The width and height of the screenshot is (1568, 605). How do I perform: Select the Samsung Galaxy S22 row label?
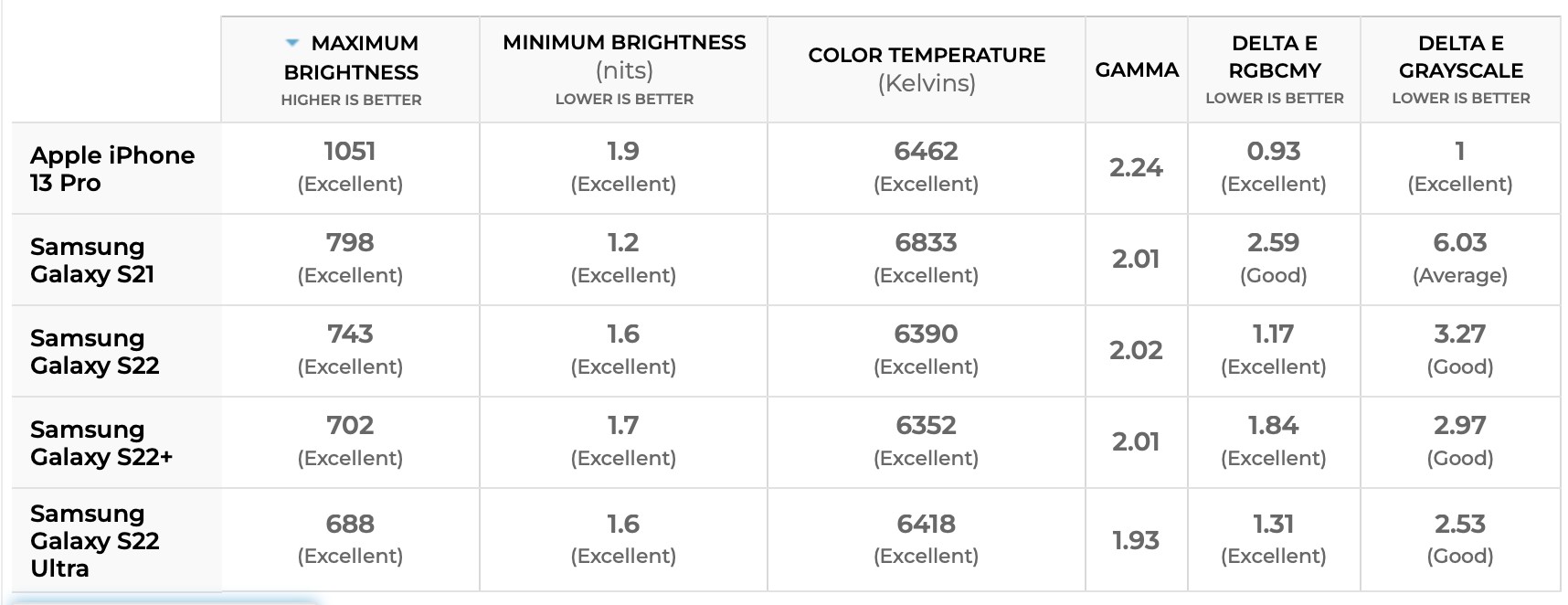(95, 352)
